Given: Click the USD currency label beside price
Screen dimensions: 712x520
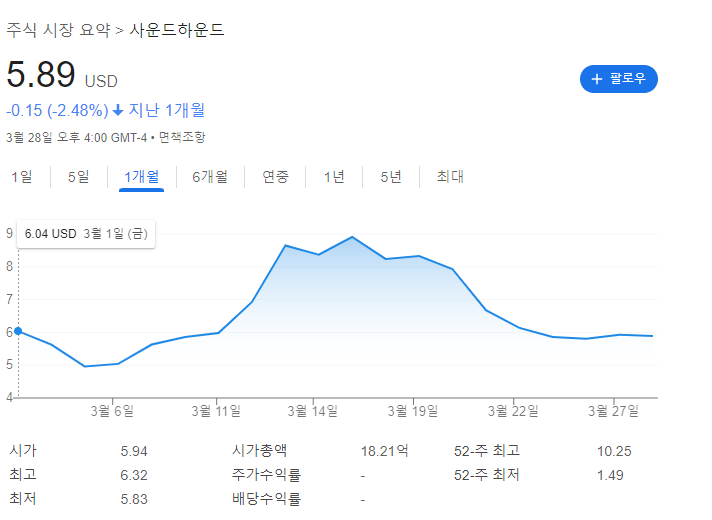Looking at the screenshot, I should point(101,81).
